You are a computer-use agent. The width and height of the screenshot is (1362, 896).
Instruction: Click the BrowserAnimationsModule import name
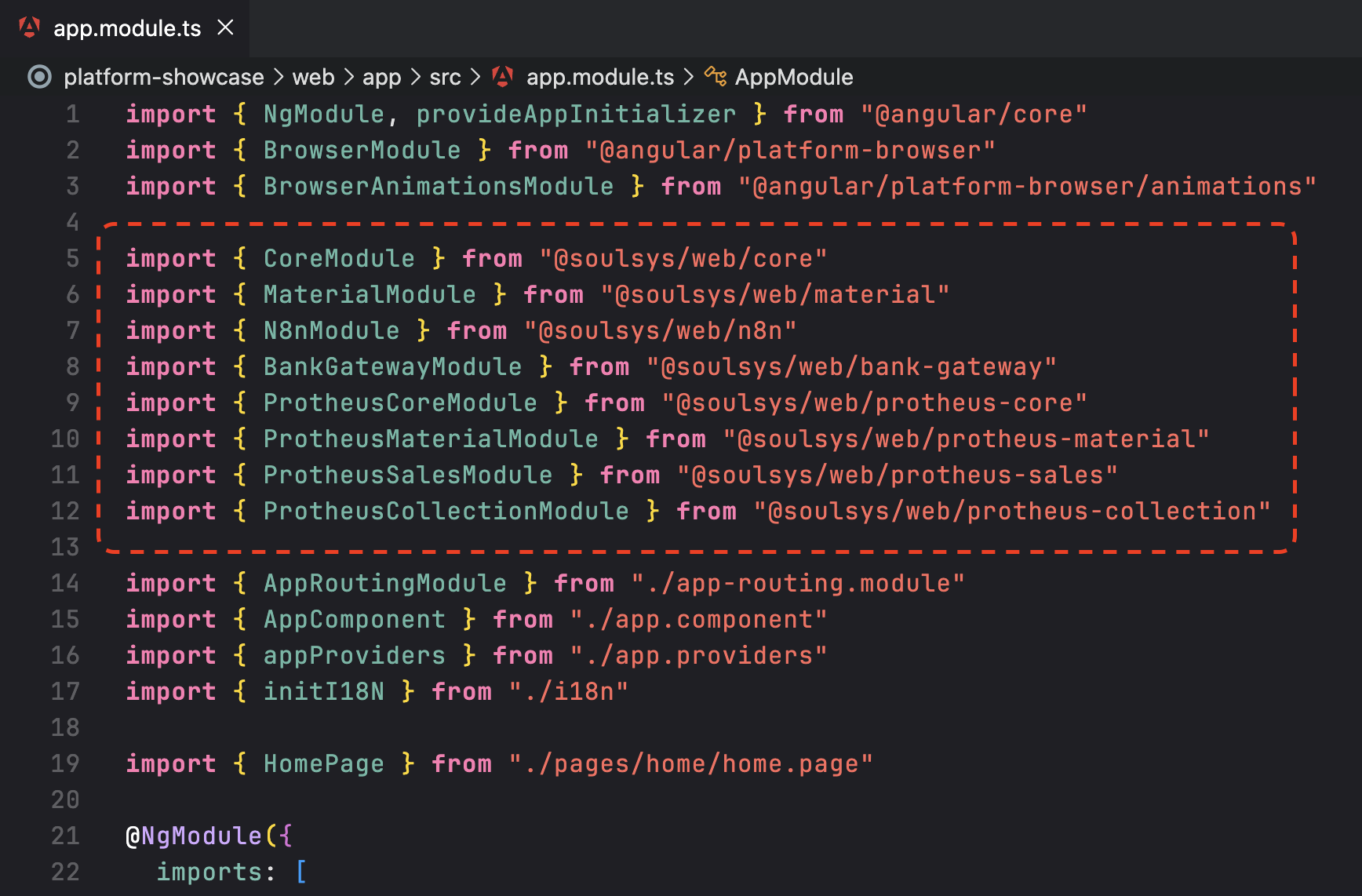[439, 186]
